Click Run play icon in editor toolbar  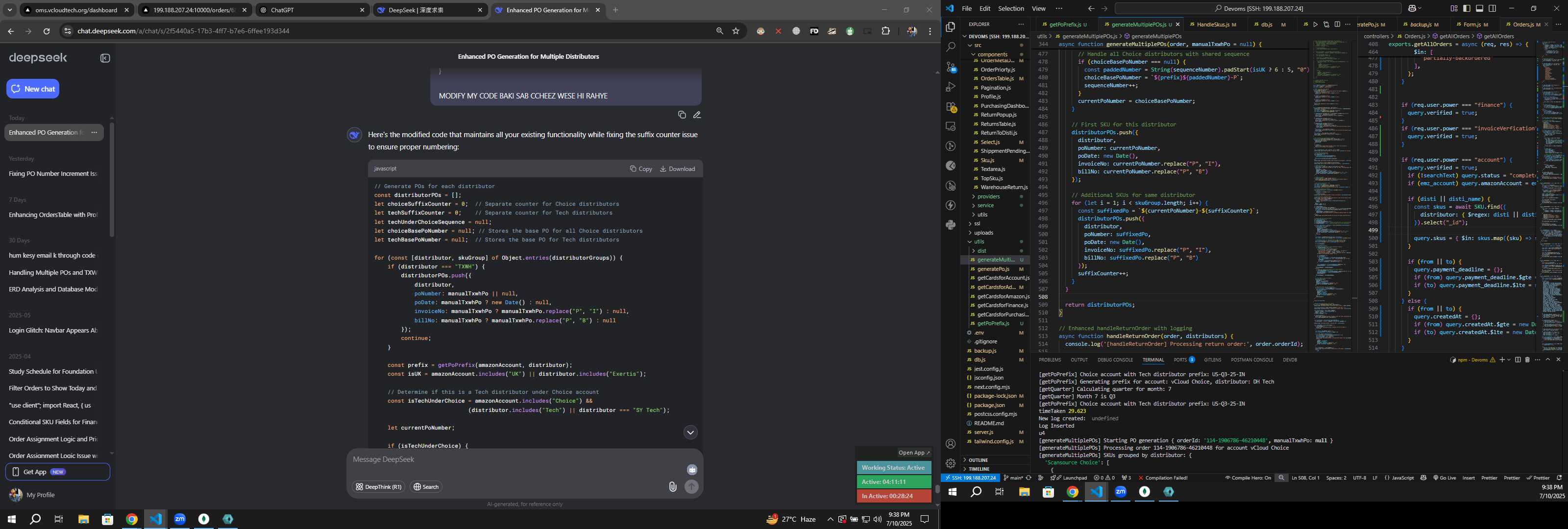click(x=1315, y=24)
